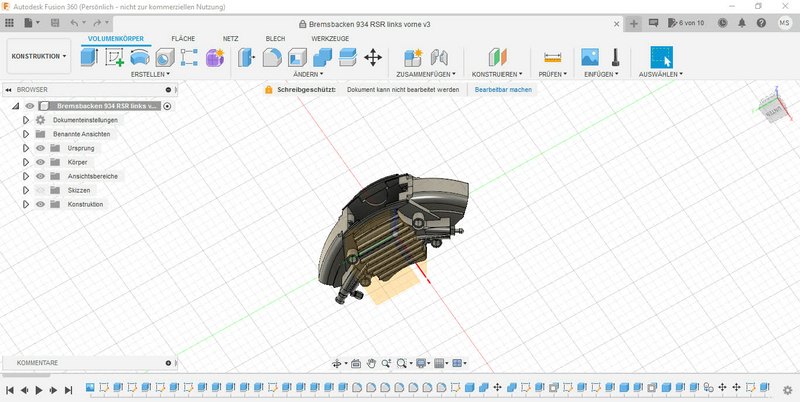This screenshot has width=800, height=402.
Task: Toggle visibility of root Bremsbacken component
Action: 30,106
